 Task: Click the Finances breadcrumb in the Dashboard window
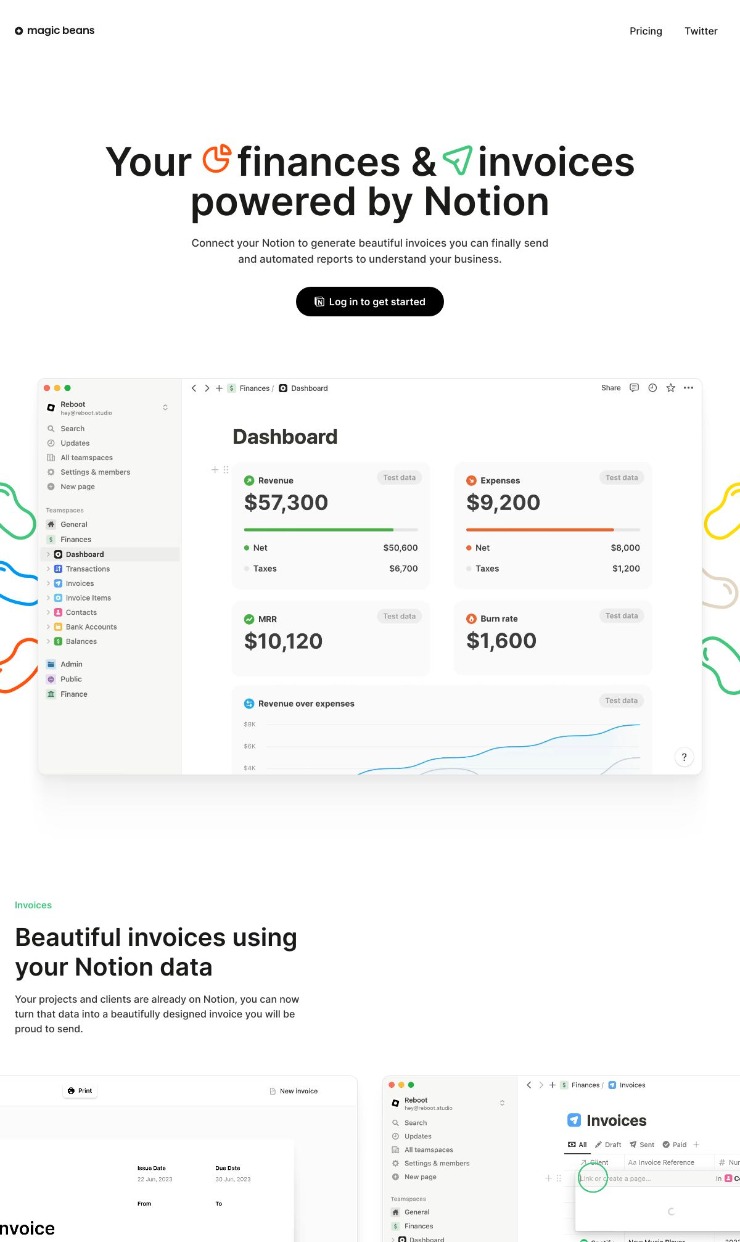250,388
